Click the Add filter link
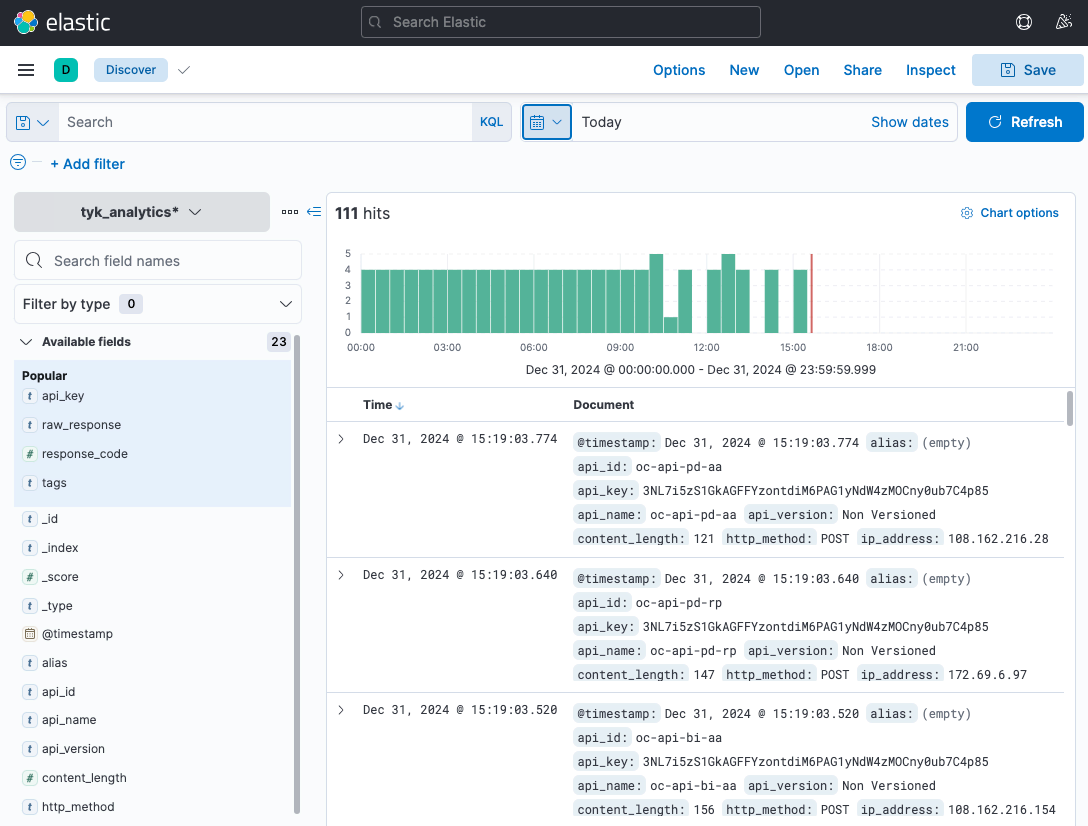Image resolution: width=1088 pixels, height=826 pixels. pyautogui.click(x=87, y=163)
